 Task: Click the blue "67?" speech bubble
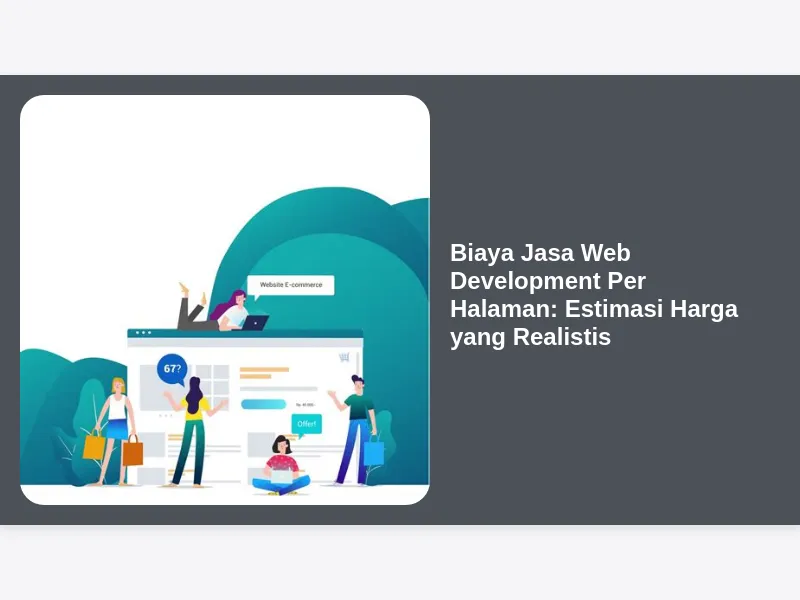coord(172,369)
